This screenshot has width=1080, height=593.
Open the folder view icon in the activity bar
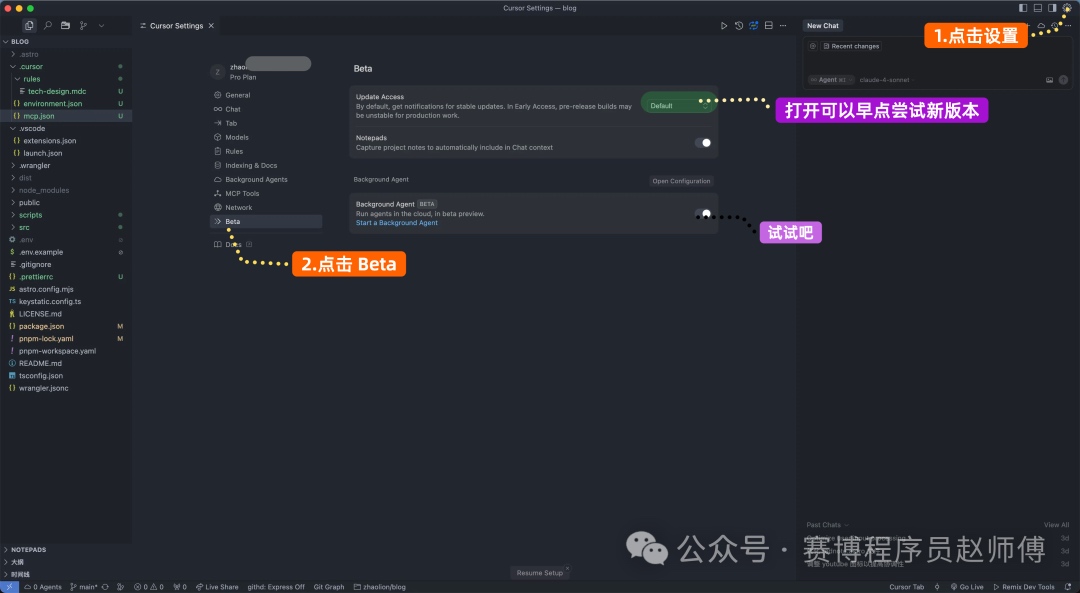click(x=65, y=25)
